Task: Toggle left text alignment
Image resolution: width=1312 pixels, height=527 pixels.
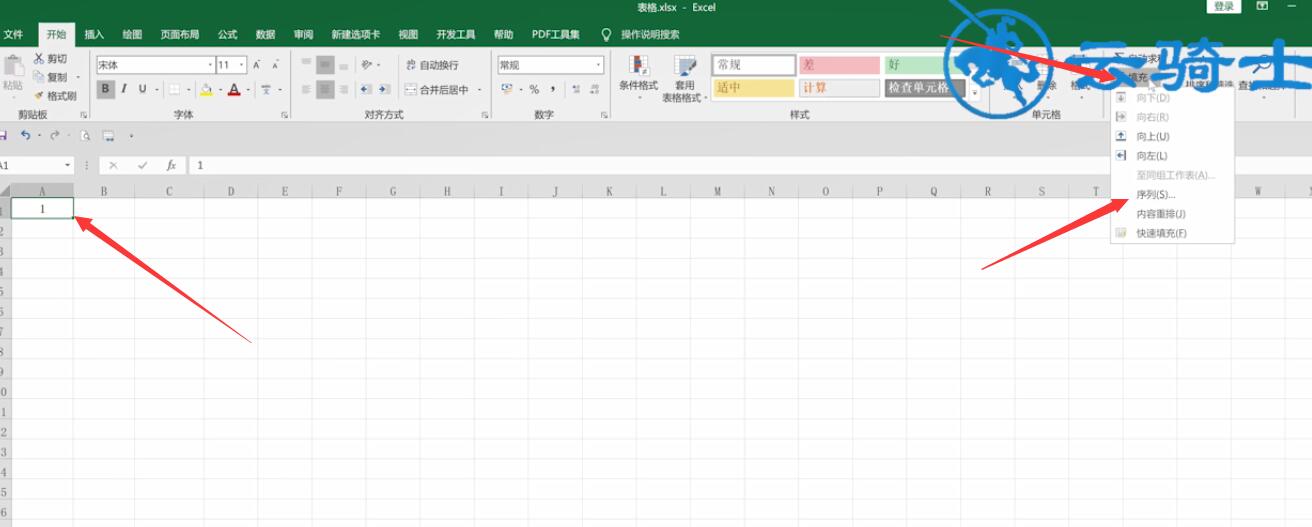Action: pos(305,89)
